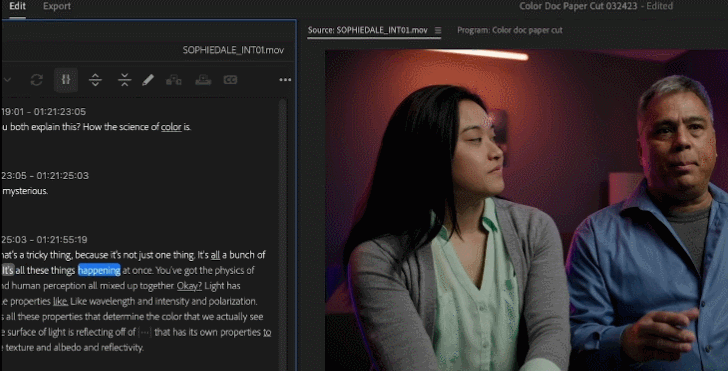728x371 pixels.
Task: Click the underlined "Okay?" in transcript
Action: click(189, 286)
